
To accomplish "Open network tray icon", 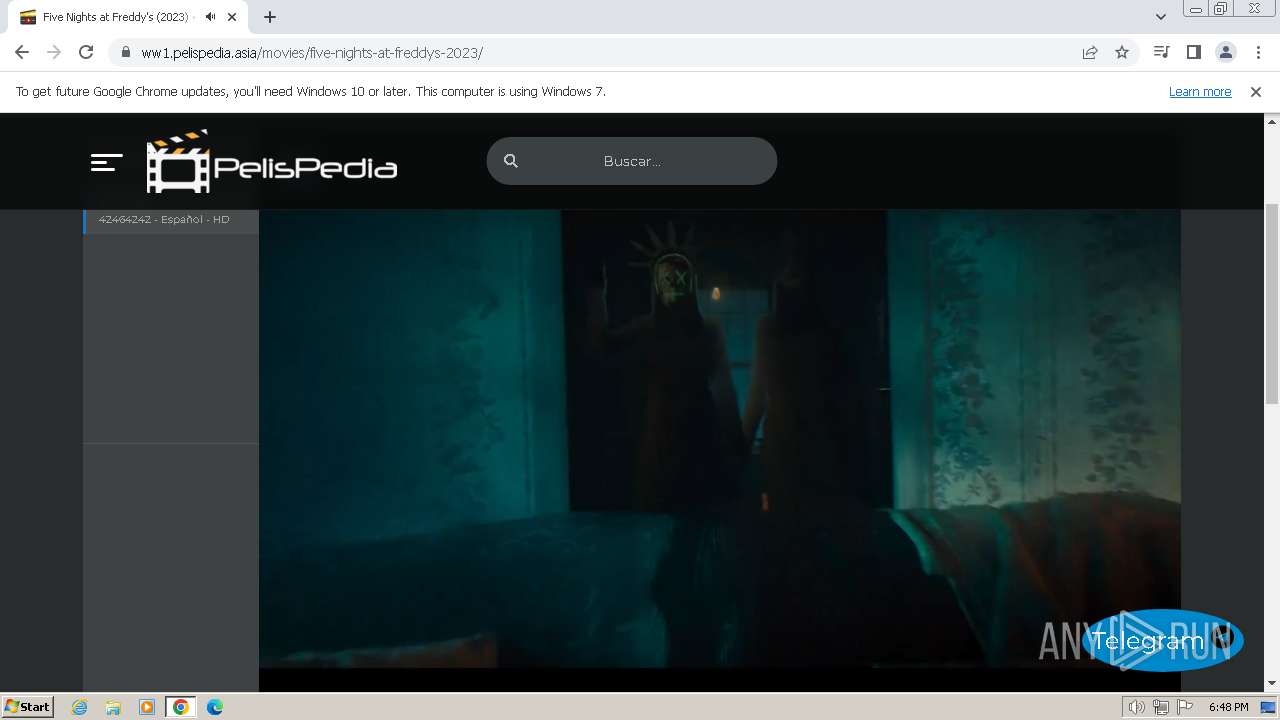I will pyautogui.click(x=1161, y=707).
